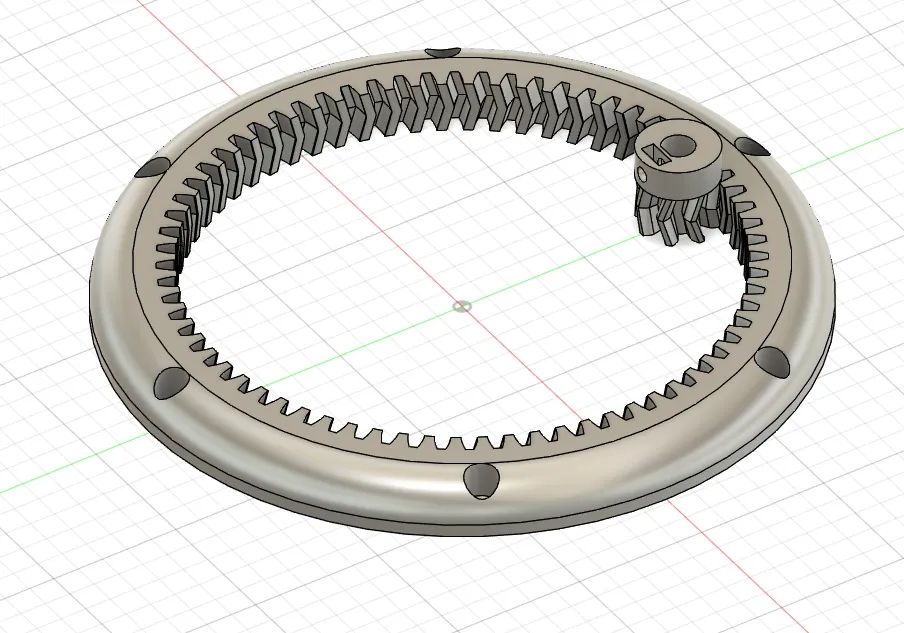
Task: Select the rearmost countersunk hole on the ring
Action: point(443,52)
